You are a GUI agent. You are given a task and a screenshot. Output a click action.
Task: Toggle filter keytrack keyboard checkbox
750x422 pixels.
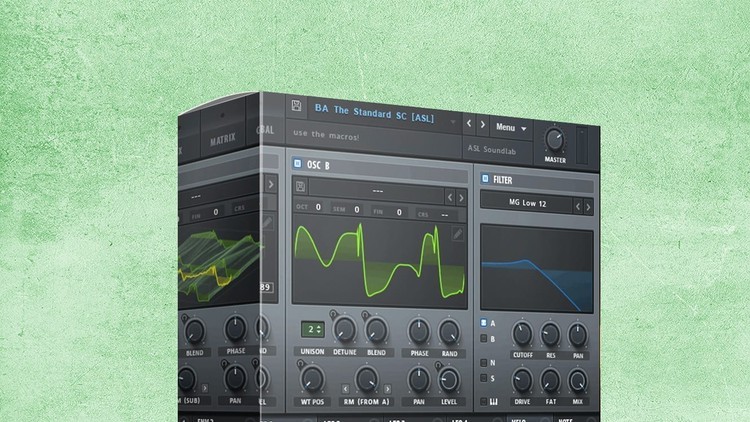point(484,401)
